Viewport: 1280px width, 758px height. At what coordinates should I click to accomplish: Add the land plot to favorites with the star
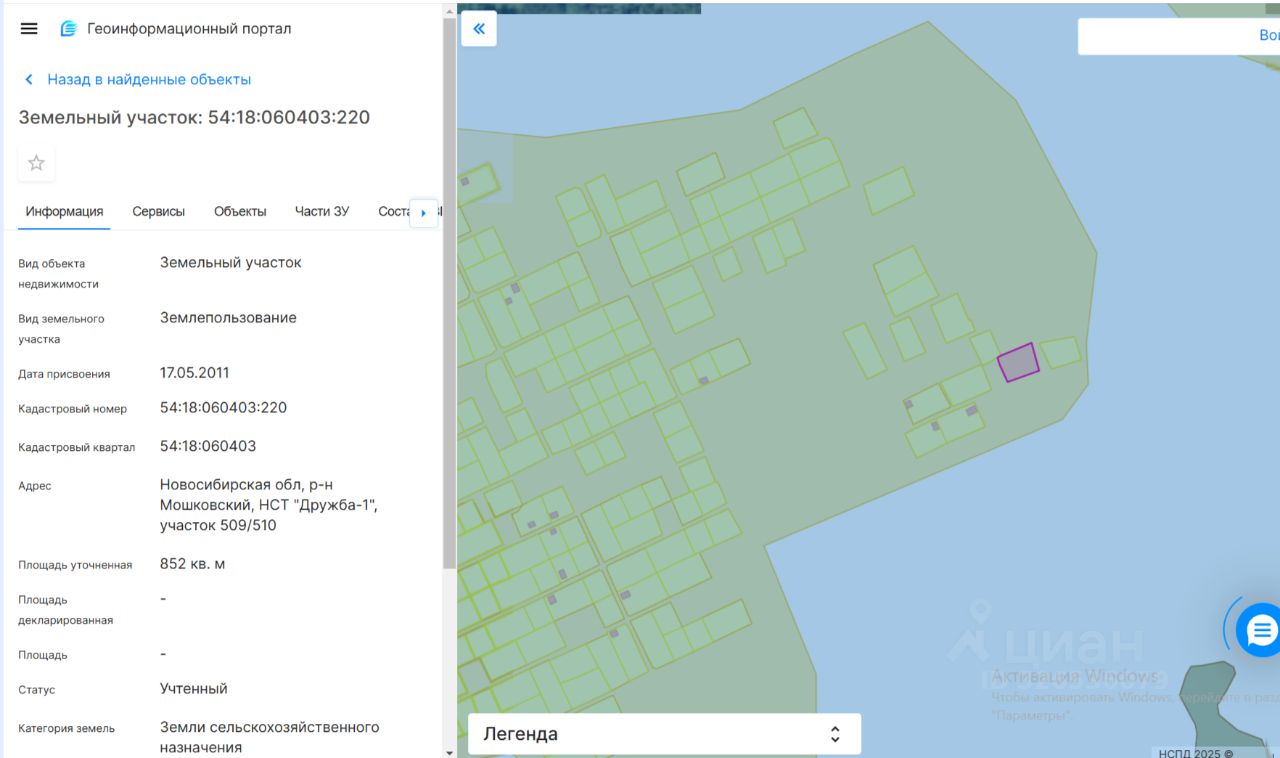point(37,163)
